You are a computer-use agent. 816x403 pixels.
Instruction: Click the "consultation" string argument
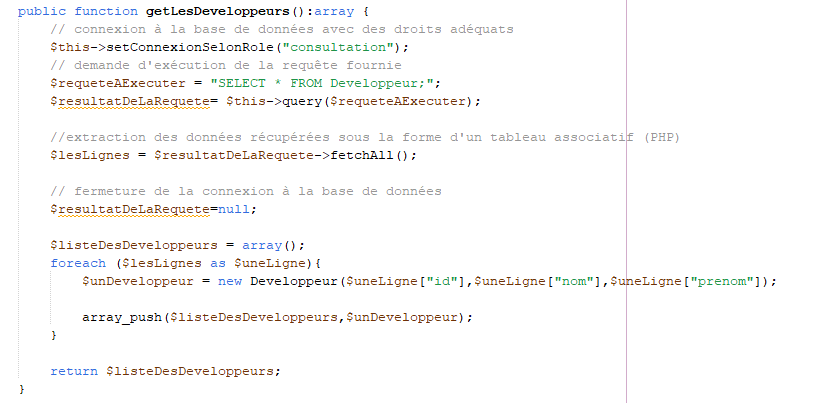click(338, 47)
